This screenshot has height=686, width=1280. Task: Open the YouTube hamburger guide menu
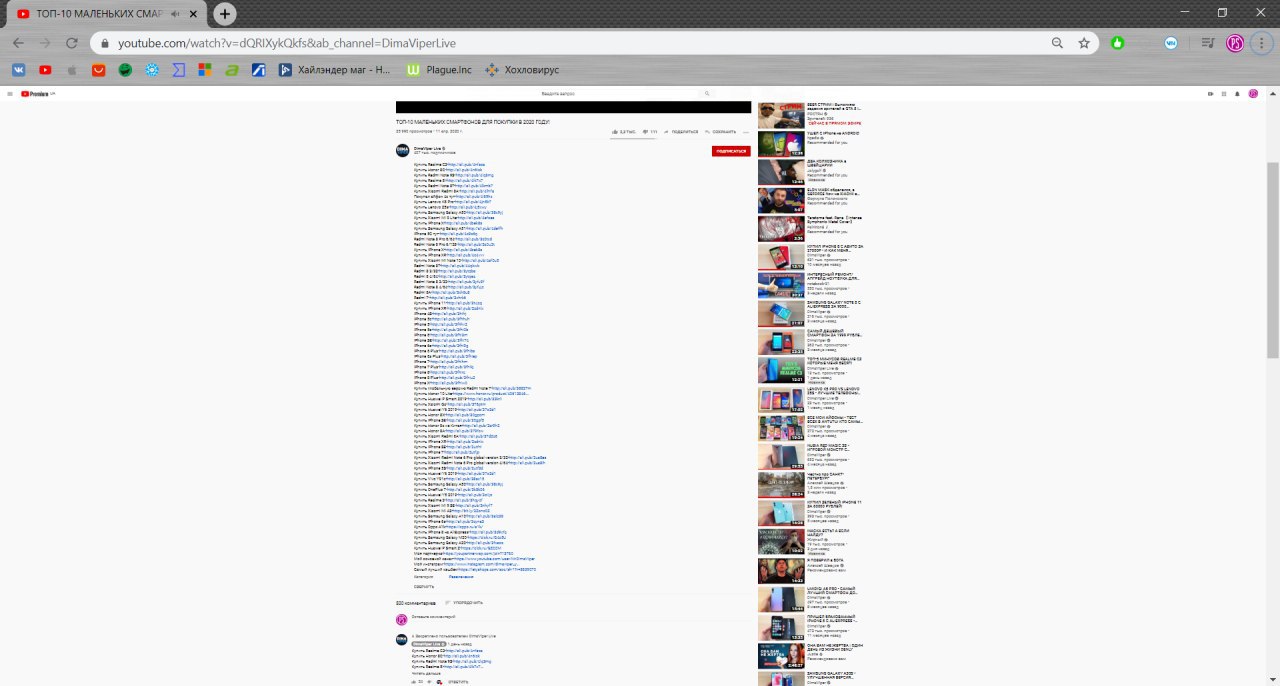(x=10, y=93)
